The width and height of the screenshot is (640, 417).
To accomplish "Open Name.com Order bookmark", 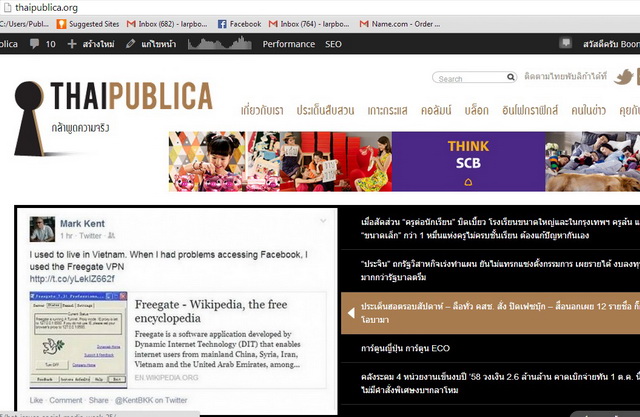I will (x=400, y=24).
